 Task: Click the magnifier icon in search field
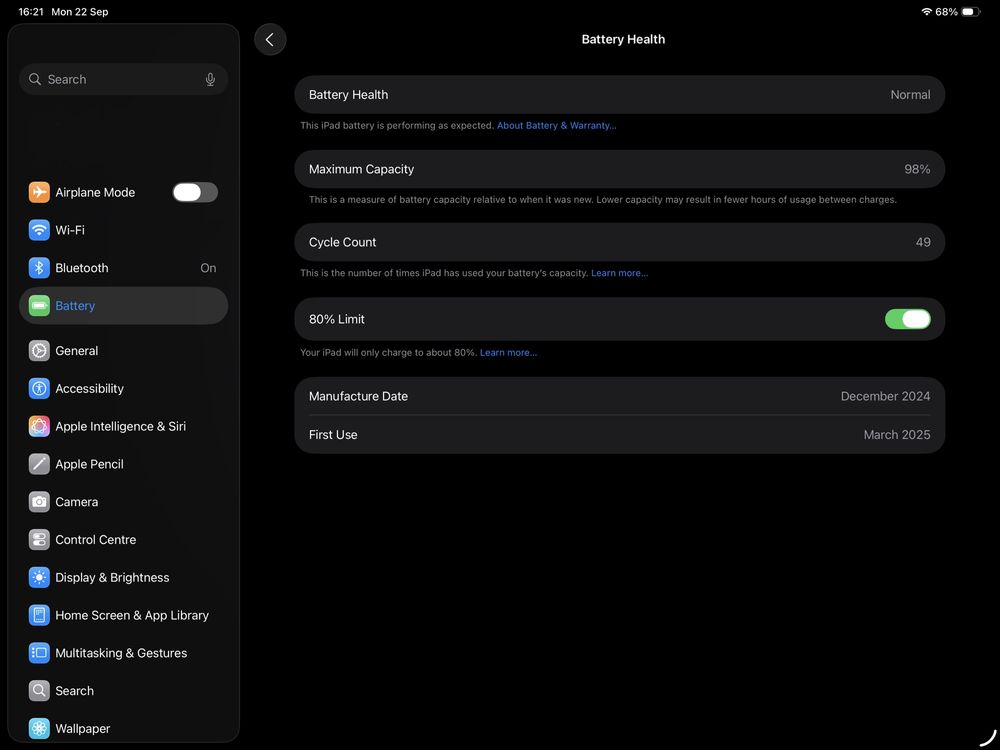[x=35, y=79]
